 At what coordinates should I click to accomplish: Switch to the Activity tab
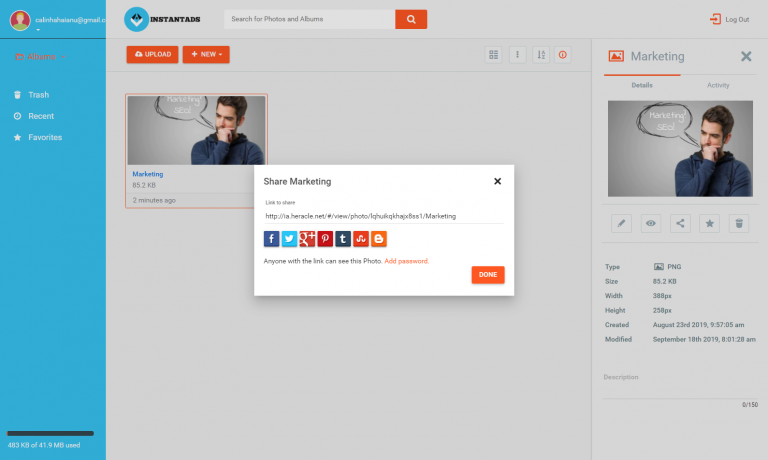[x=718, y=85]
